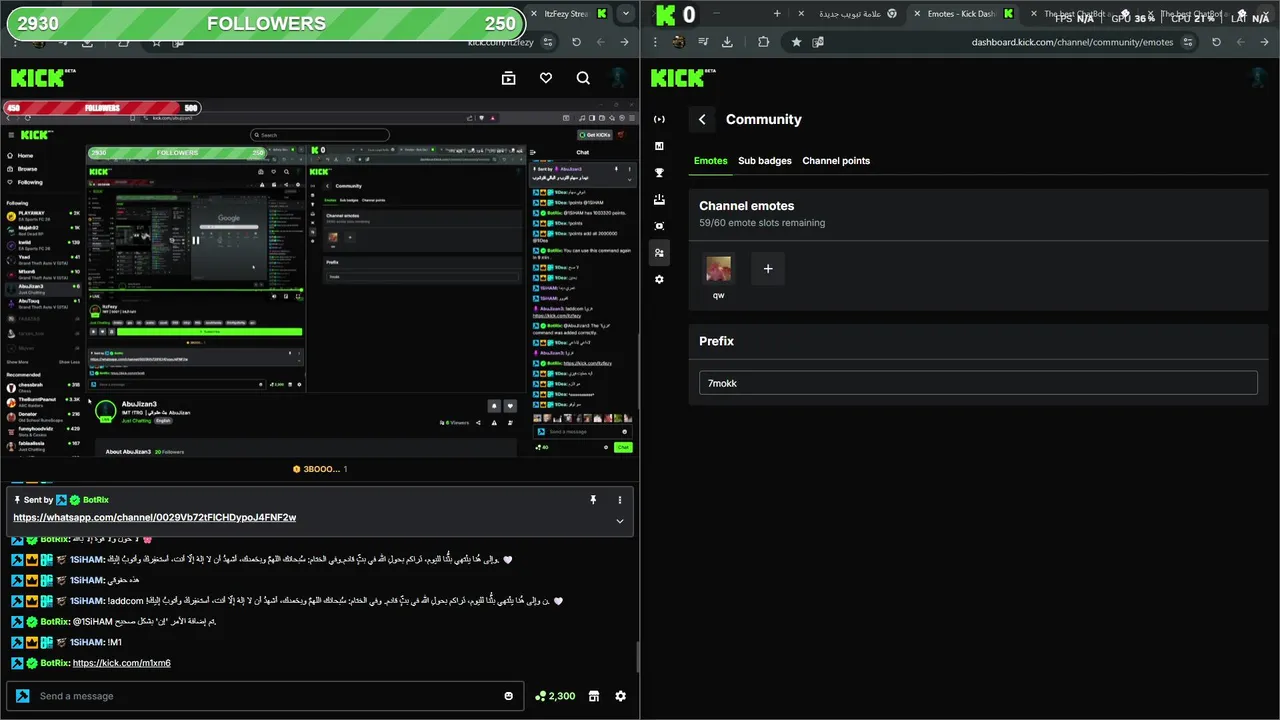Open the right browser three-dot menu
The width and height of the screenshot is (1280, 720).
coord(657,42)
